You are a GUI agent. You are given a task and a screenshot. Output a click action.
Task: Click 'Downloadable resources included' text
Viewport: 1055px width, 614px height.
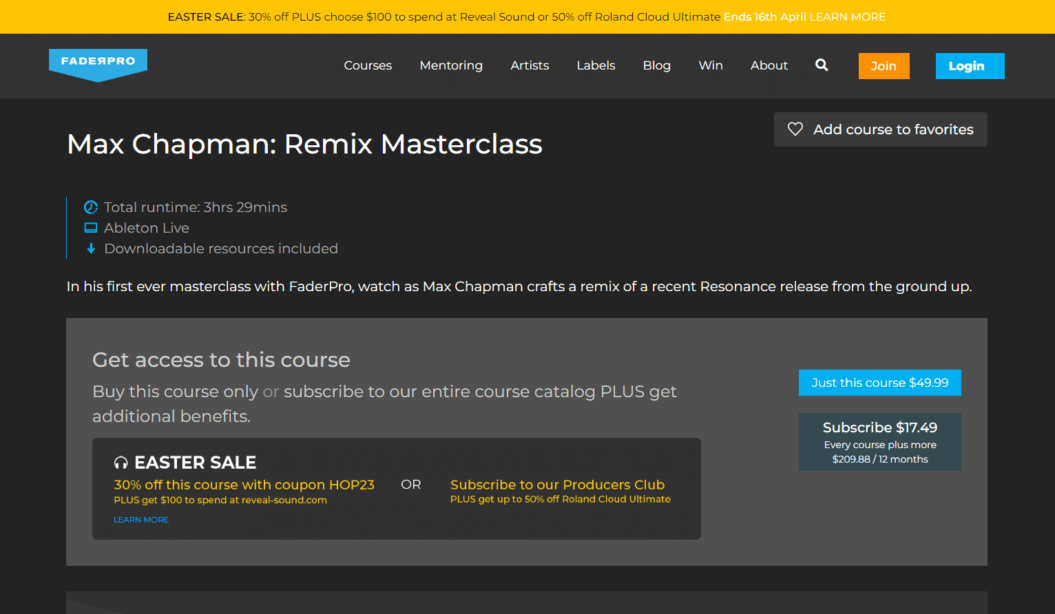221,249
